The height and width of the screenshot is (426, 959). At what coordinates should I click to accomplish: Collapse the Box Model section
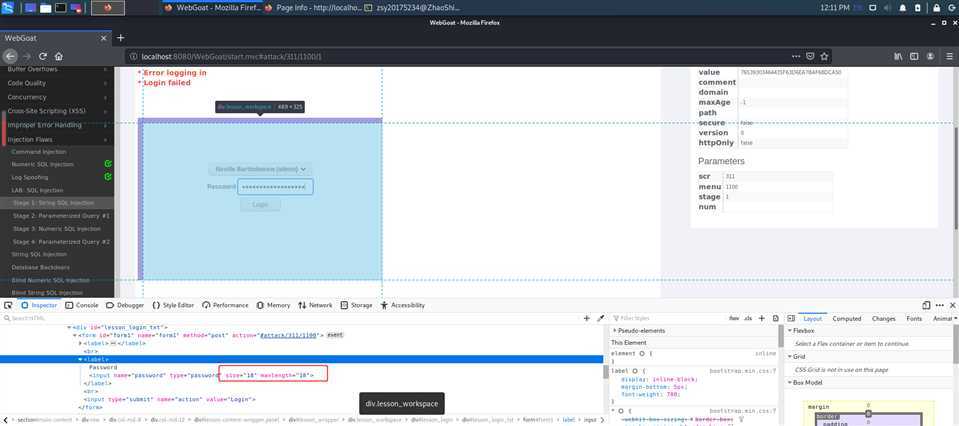click(807, 383)
